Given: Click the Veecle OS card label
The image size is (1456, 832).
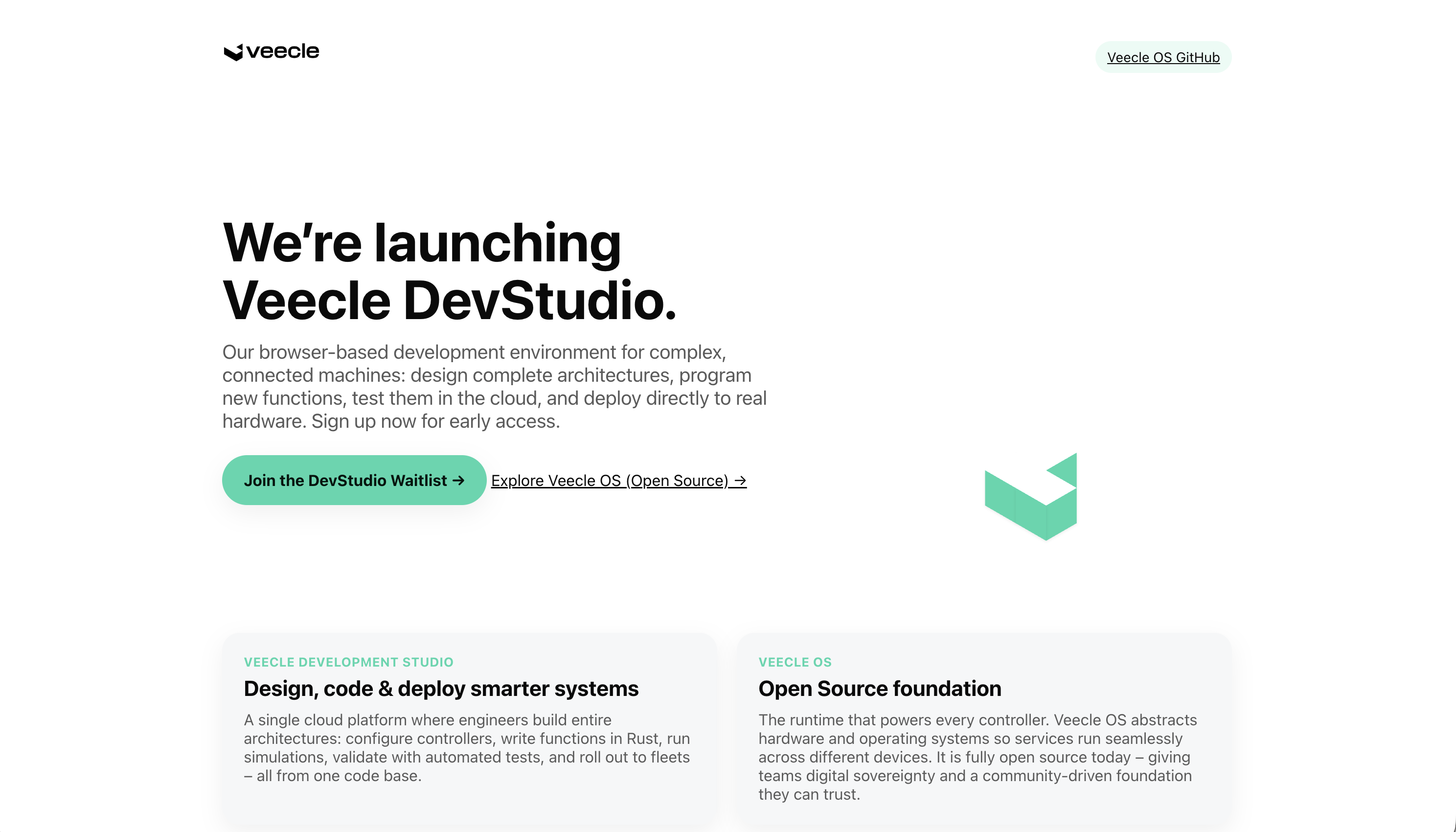Looking at the screenshot, I should [x=795, y=662].
